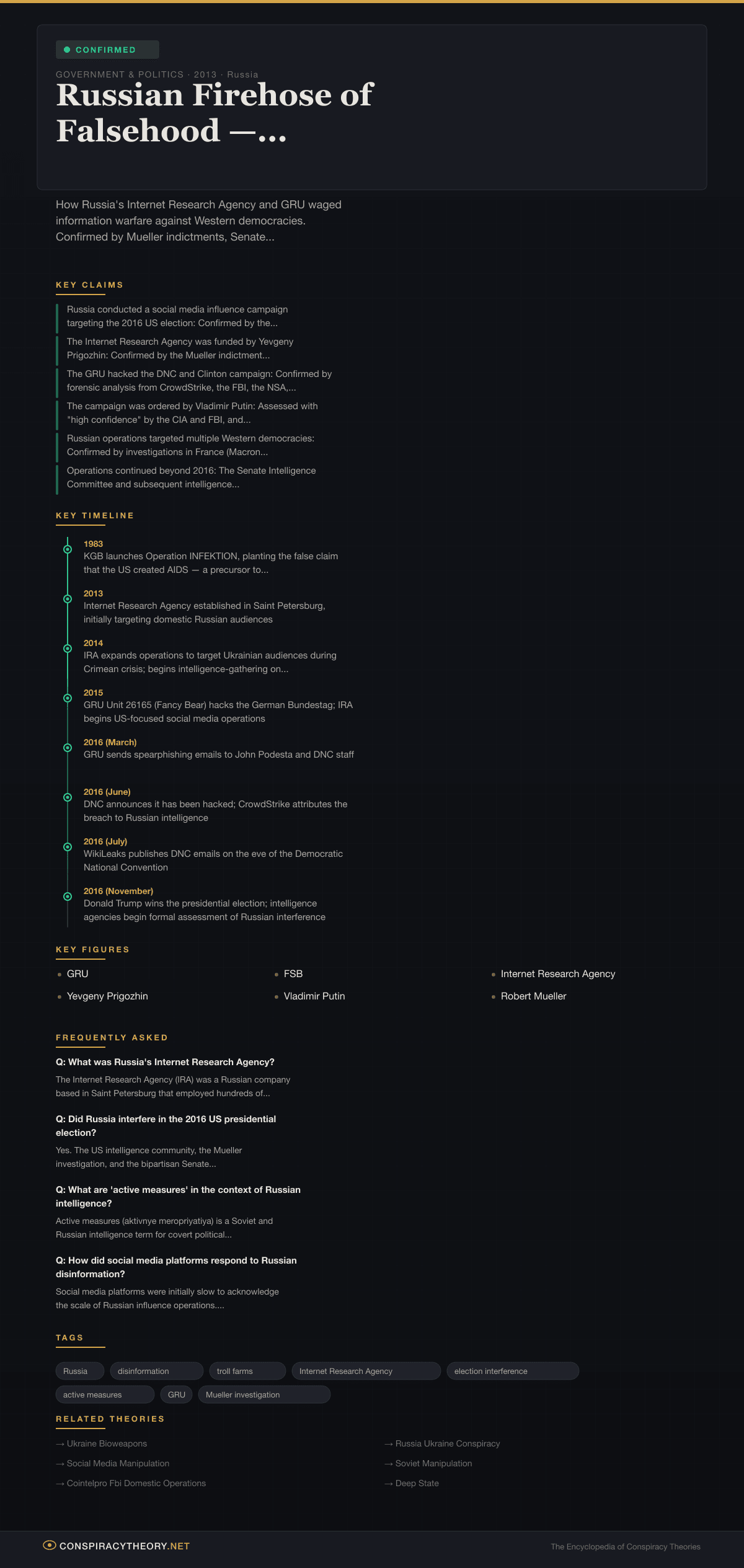This screenshot has width=744, height=1568.
Task: Select the 2013 timeline node
Action: tap(68, 599)
